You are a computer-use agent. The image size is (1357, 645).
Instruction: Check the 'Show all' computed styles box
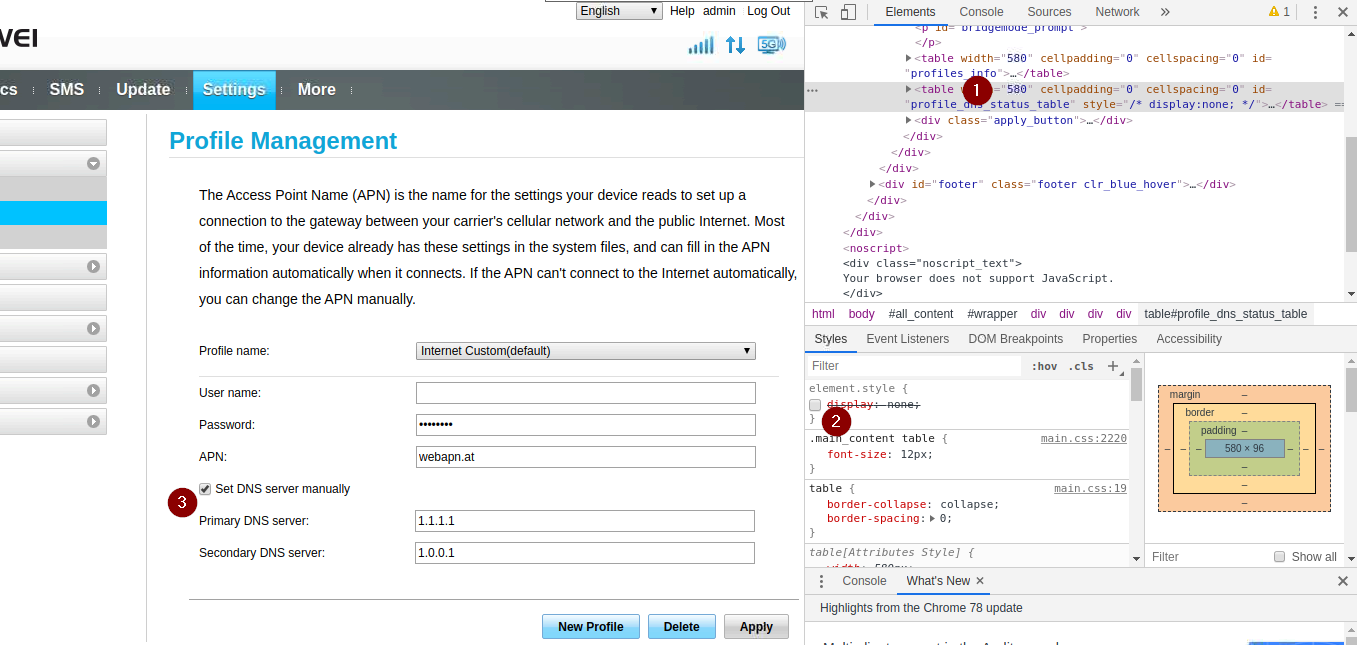(x=1279, y=557)
